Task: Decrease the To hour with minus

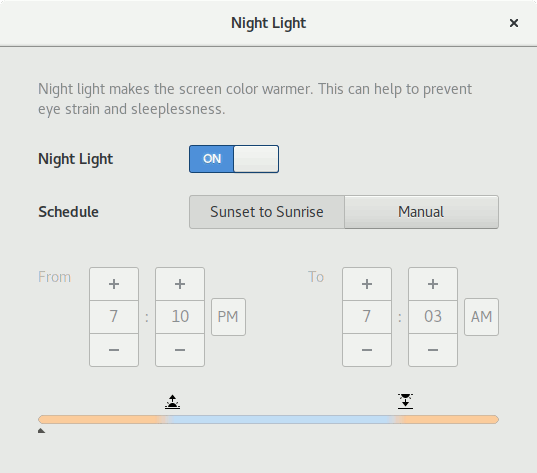Action: [367, 350]
